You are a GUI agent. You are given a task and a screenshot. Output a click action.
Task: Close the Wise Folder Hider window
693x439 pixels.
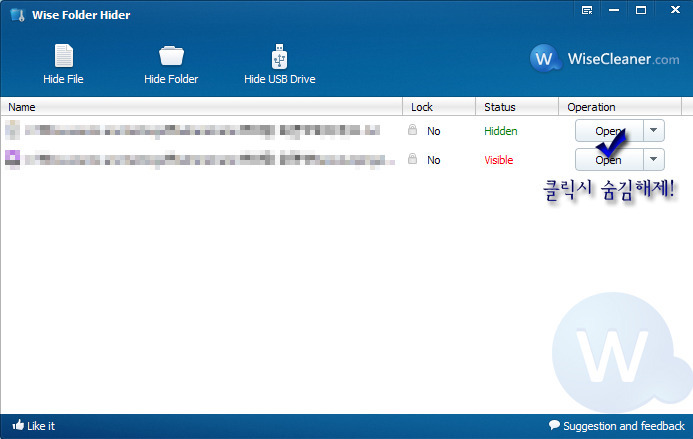pyautogui.click(x=675, y=10)
